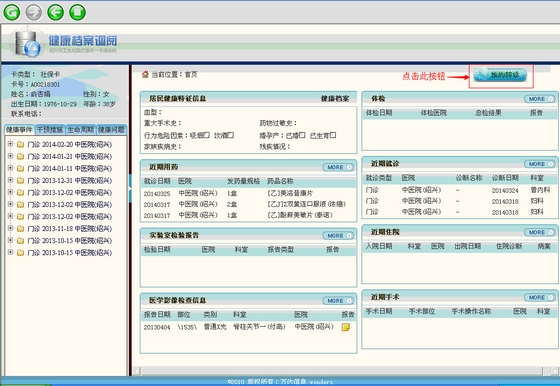This screenshot has height=386, width=560.
Task: Click folder icon of 门诊 2013-12-31 entry
Action: pyautogui.click(x=20, y=181)
